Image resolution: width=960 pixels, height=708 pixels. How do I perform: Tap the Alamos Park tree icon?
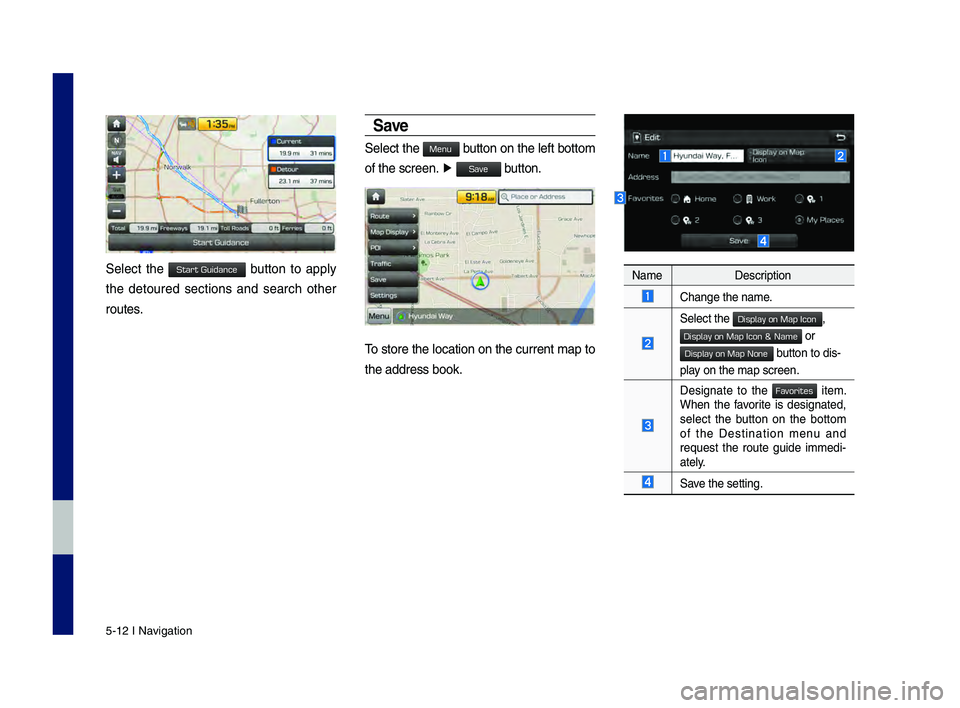pyautogui.click(x=425, y=263)
